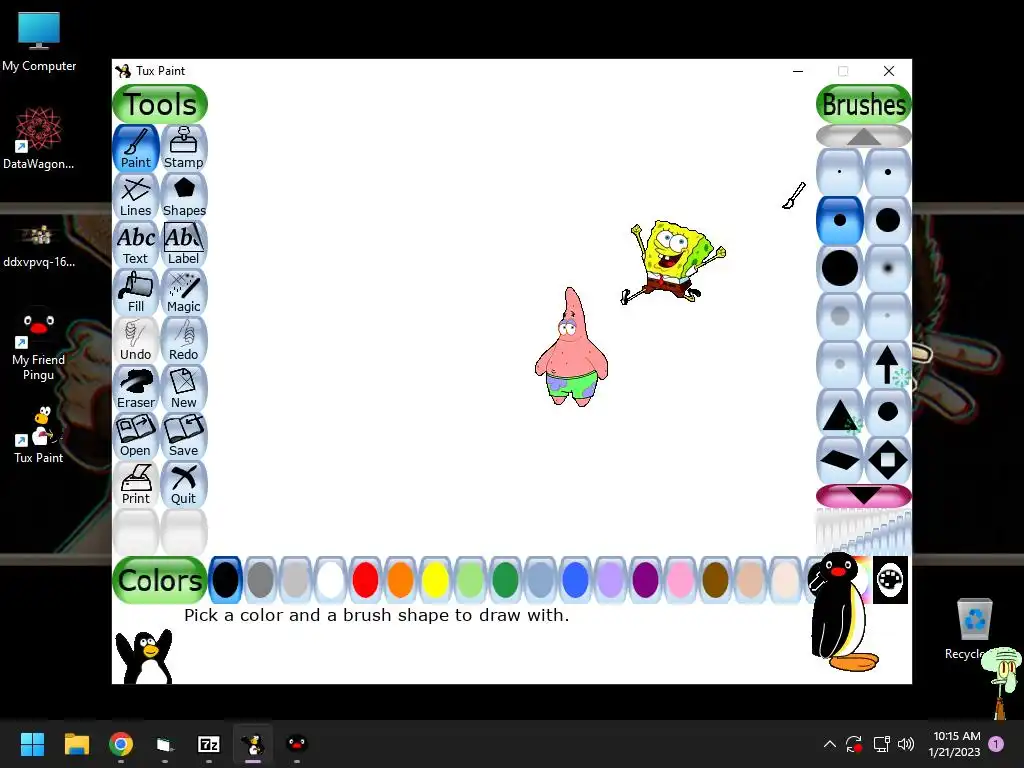Select the beige color
The width and height of the screenshot is (1024, 768).
tap(786, 579)
